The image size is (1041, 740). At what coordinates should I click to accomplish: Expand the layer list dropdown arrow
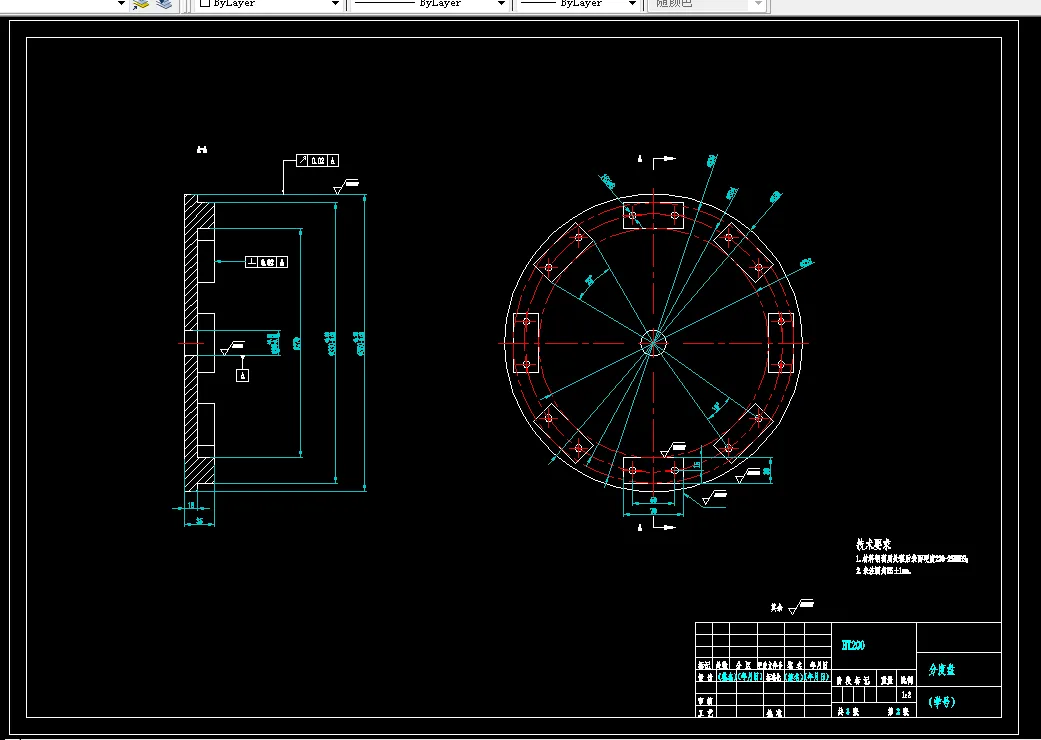121,4
